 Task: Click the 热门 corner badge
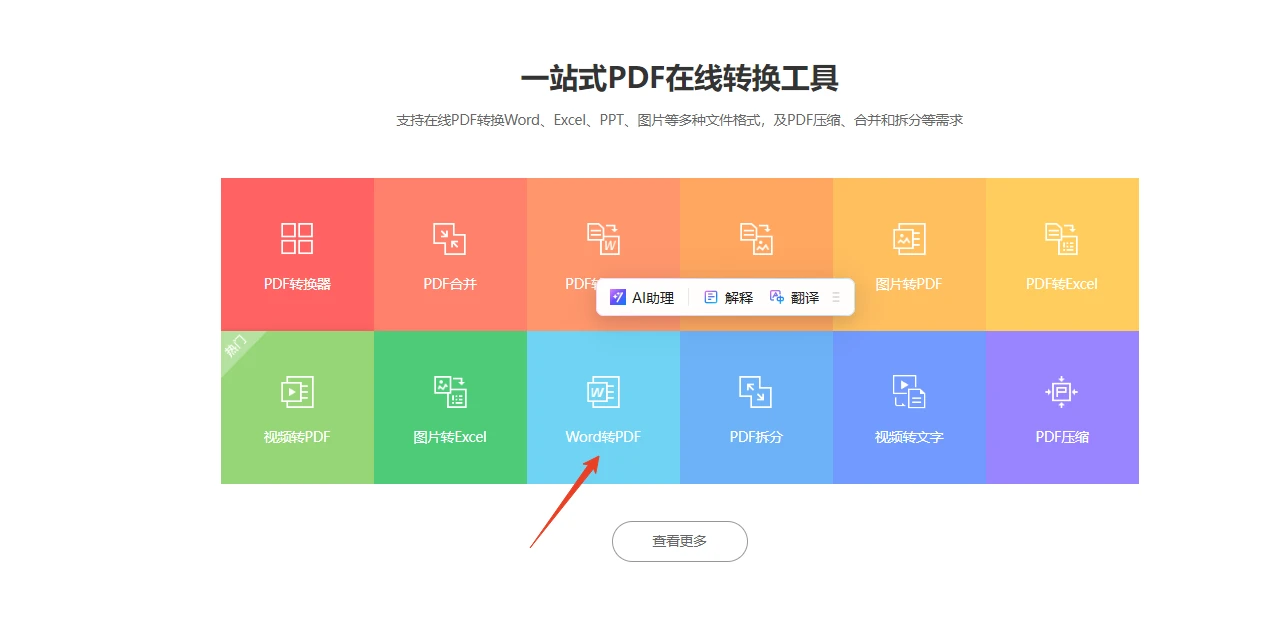coord(237,347)
